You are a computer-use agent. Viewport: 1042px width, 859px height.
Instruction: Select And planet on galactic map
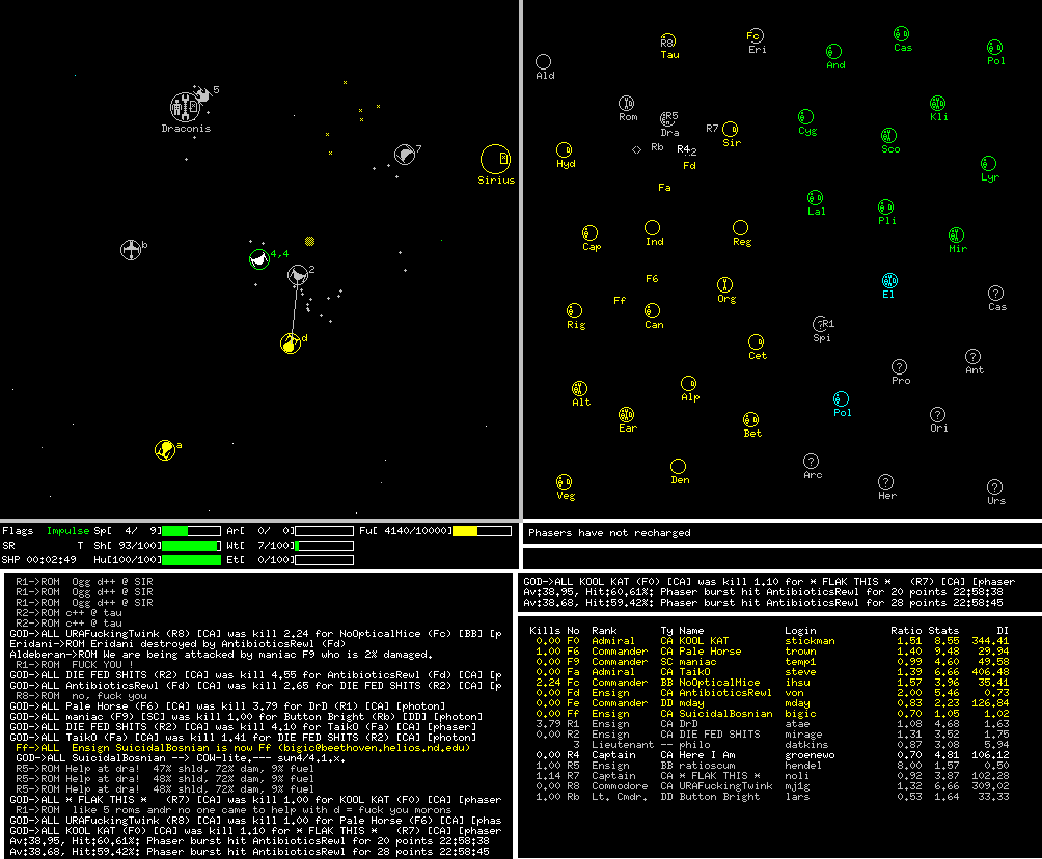(834, 52)
